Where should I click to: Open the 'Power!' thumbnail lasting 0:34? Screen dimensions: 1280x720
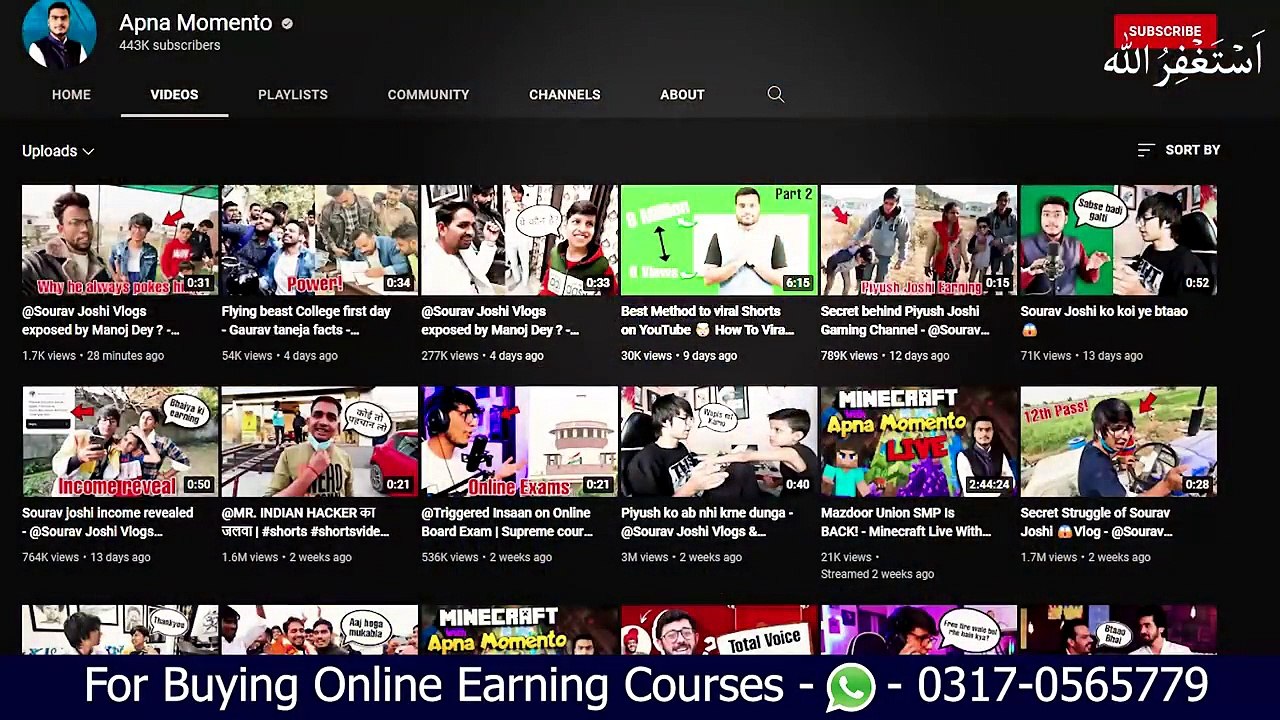[320, 240]
